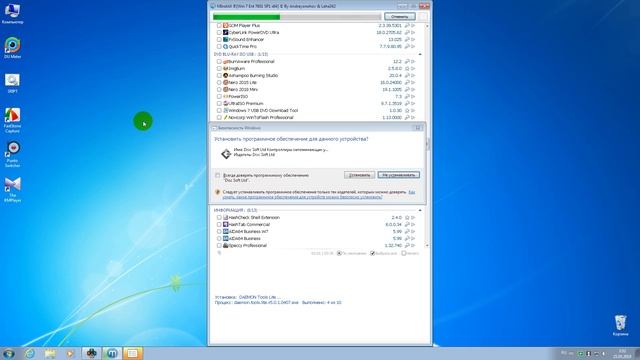Click key icon for Speccy Professional row
Image resolution: width=640 pixels, height=360 pixels.
(407, 246)
